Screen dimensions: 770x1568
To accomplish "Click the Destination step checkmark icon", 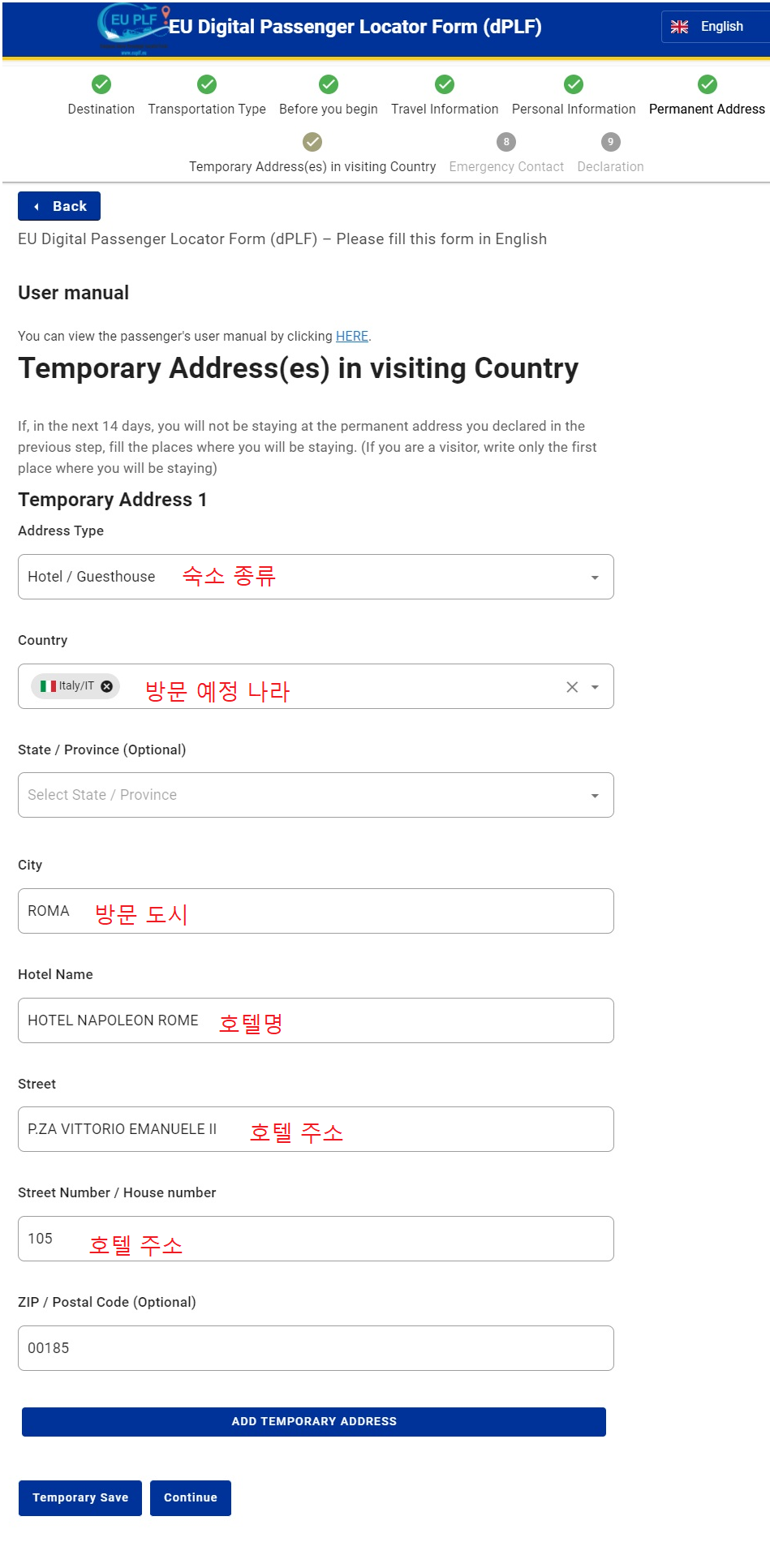I will [x=101, y=84].
